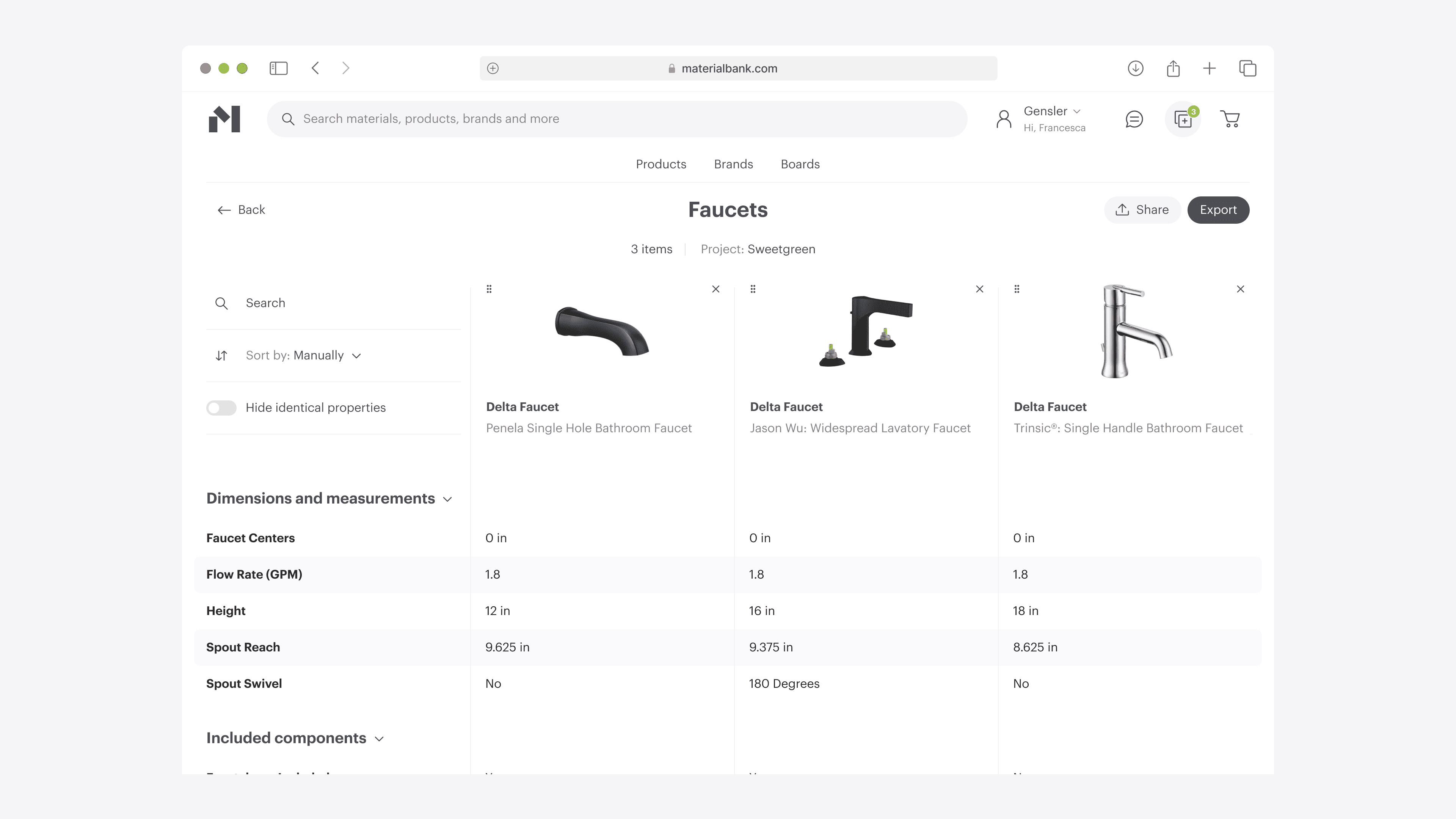The width and height of the screenshot is (1456, 819).
Task: Click the 18 in height value
Action: [1025, 611]
